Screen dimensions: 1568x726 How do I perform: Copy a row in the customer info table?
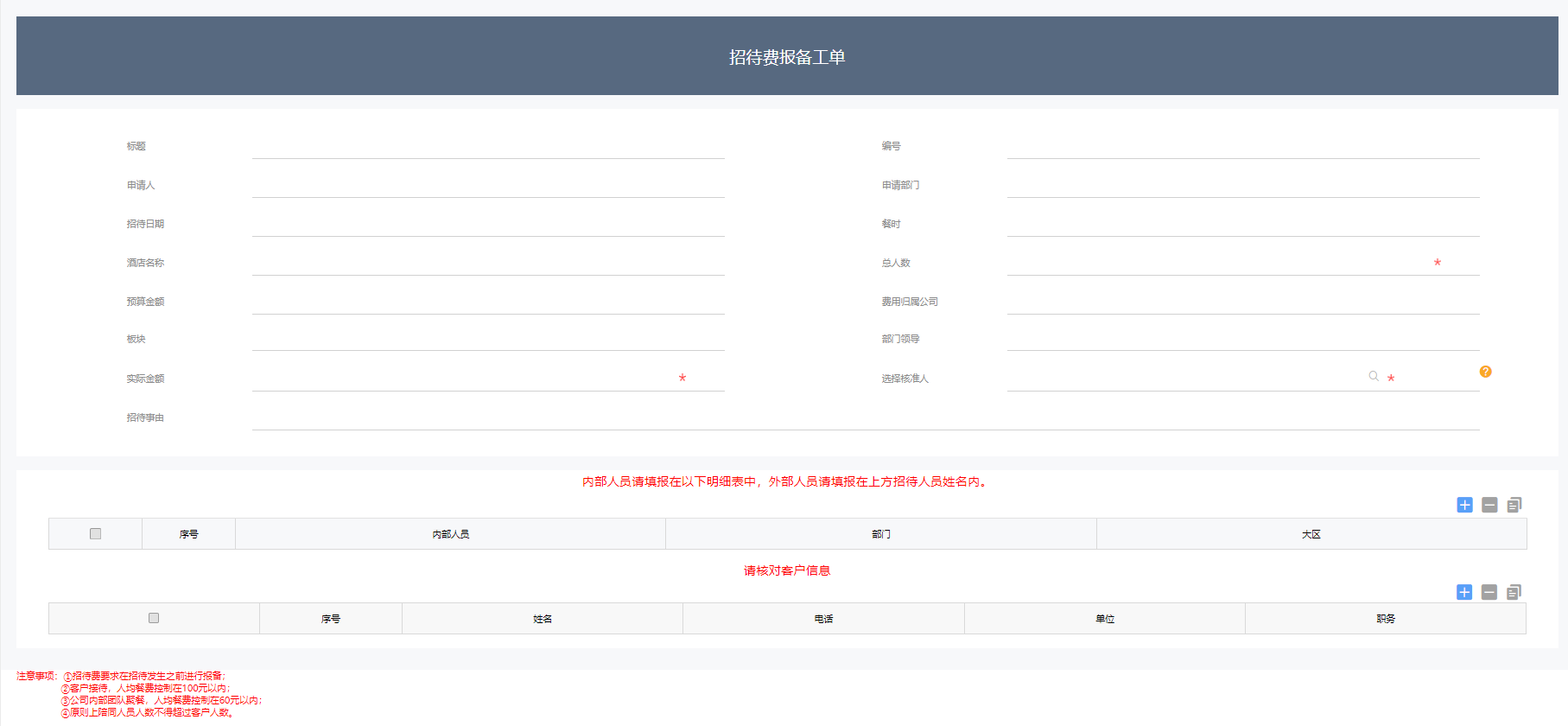coord(1514,592)
